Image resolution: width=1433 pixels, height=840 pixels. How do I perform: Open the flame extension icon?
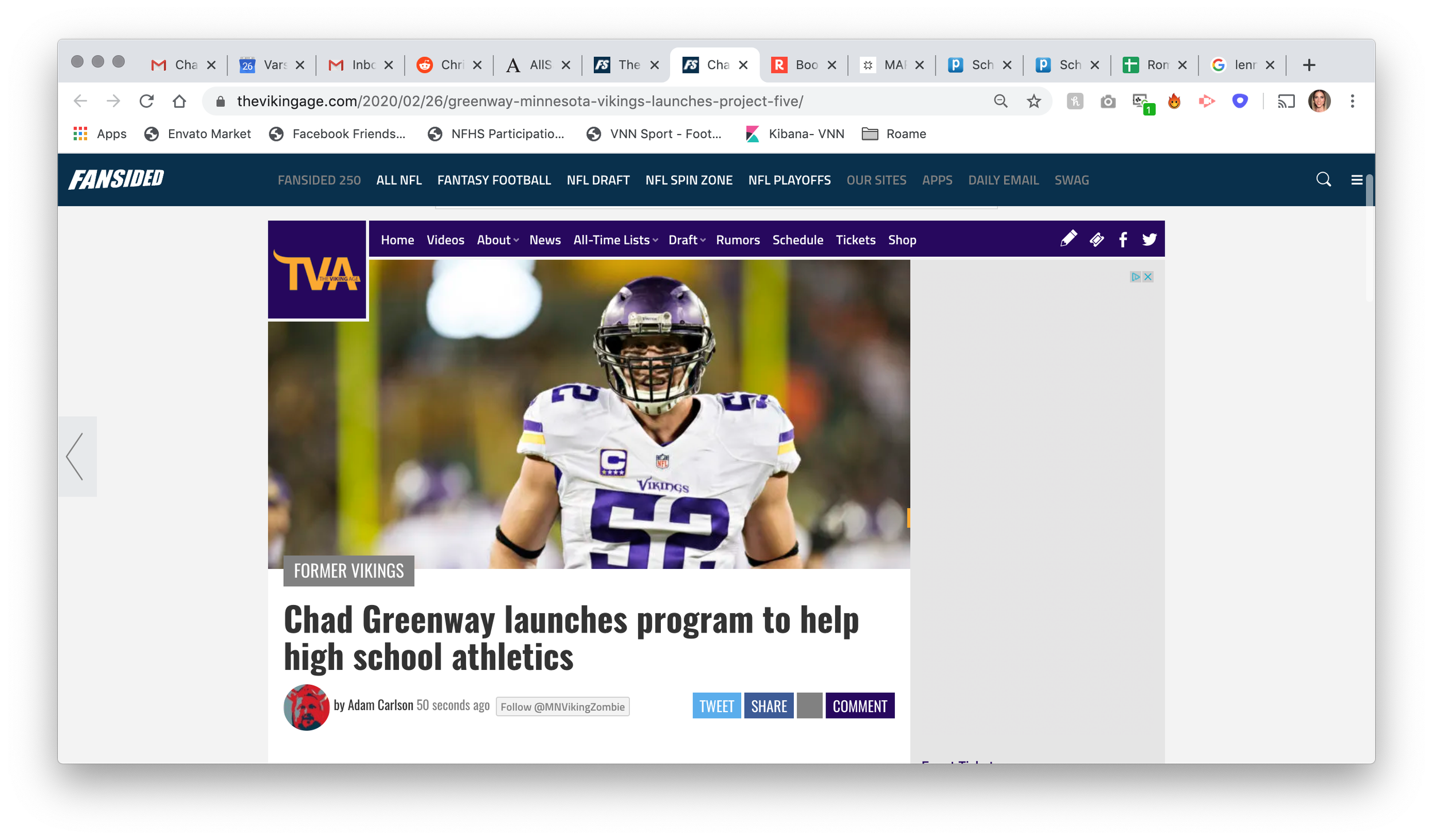(x=1174, y=101)
